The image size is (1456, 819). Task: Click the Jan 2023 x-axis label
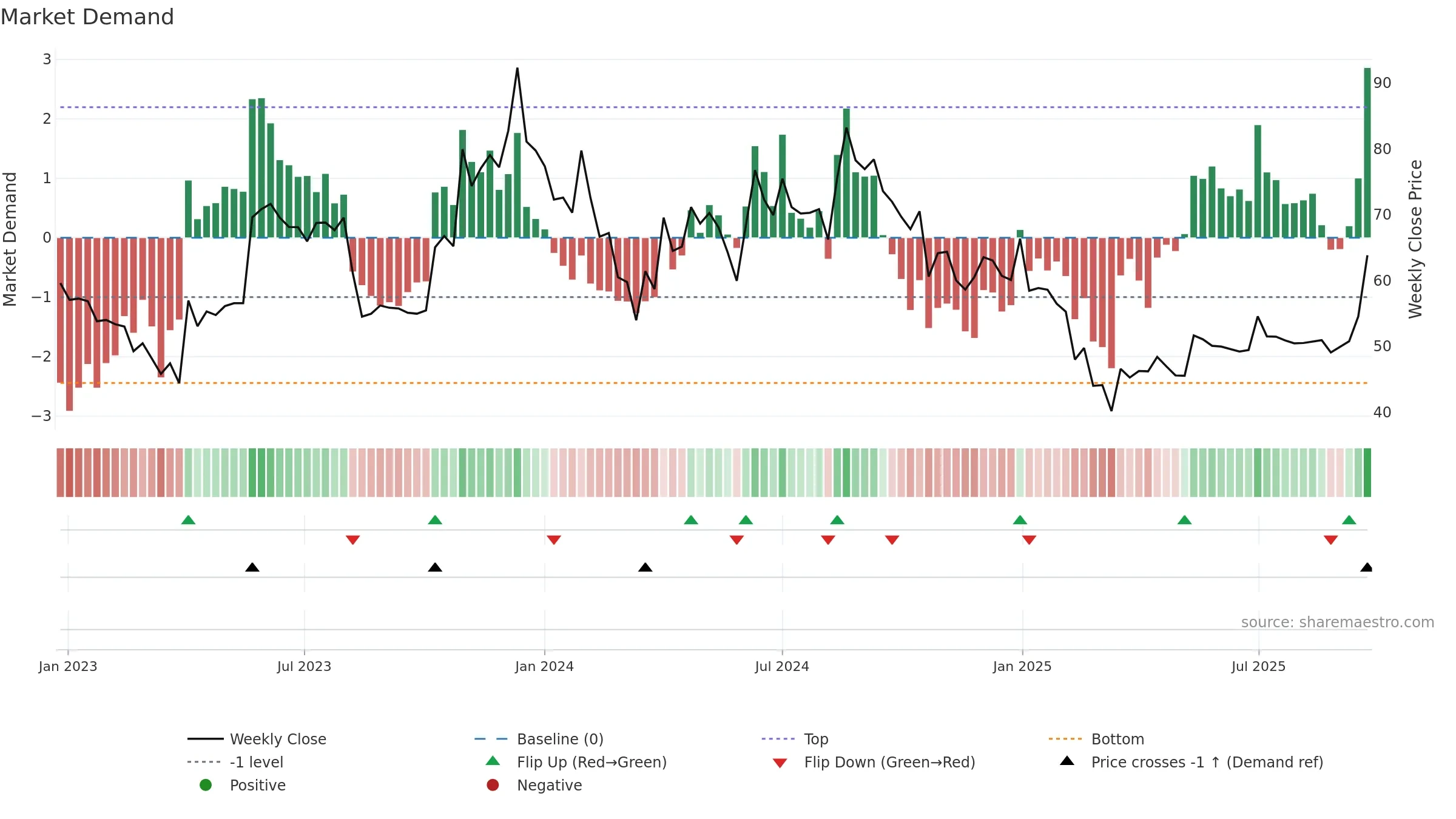tap(68, 666)
